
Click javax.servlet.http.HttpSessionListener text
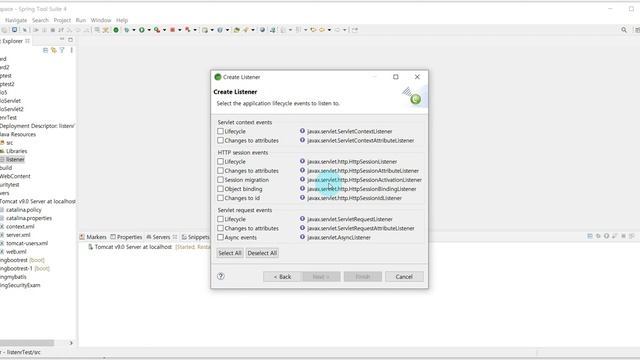click(x=352, y=162)
